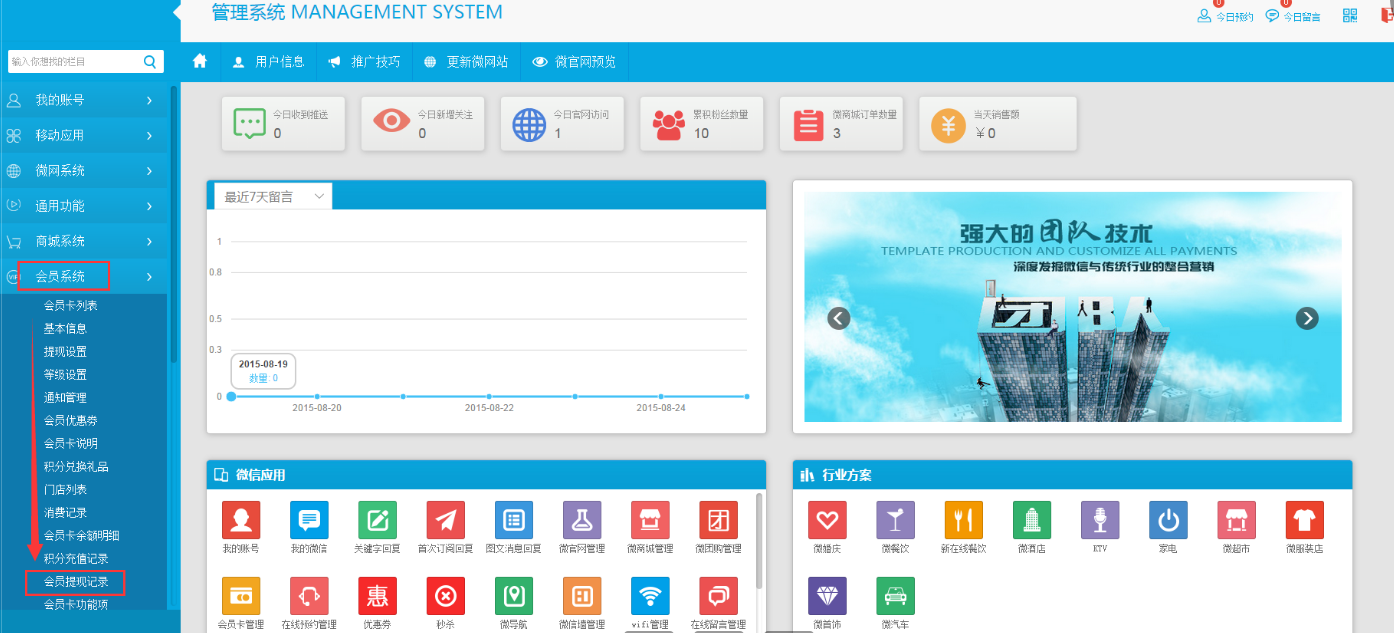The width and height of the screenshot is (1394, 633).
Task: Open the 微商城管理 app icon
Action: tap(650, 520)
